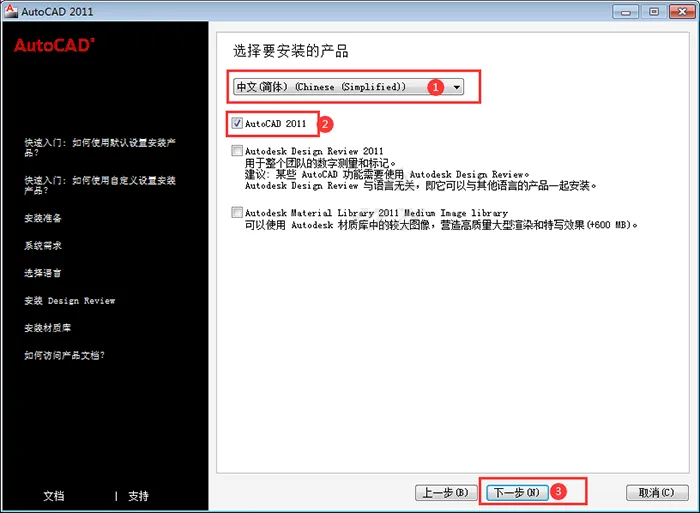Image resolution: width=700 pixels, height=513 pixels.
Task: Go back with 上一步(B) button
Action: [446, 493]
